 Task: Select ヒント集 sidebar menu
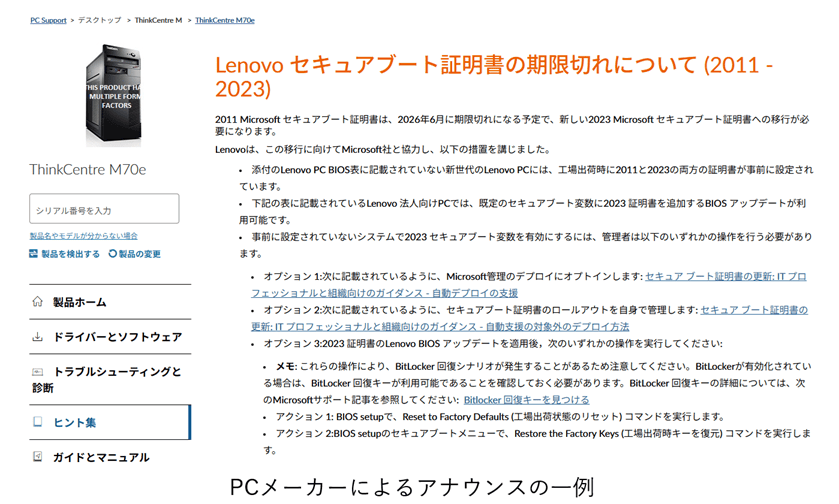110,422
